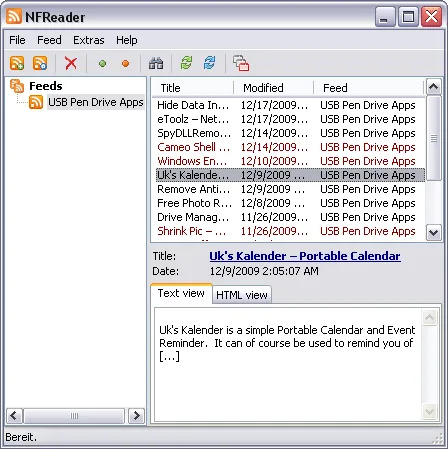Click feeds panel scroll left arrow
Image resolution: width=448 pixels, height=449 pixels.
click(x=14, y=416)
